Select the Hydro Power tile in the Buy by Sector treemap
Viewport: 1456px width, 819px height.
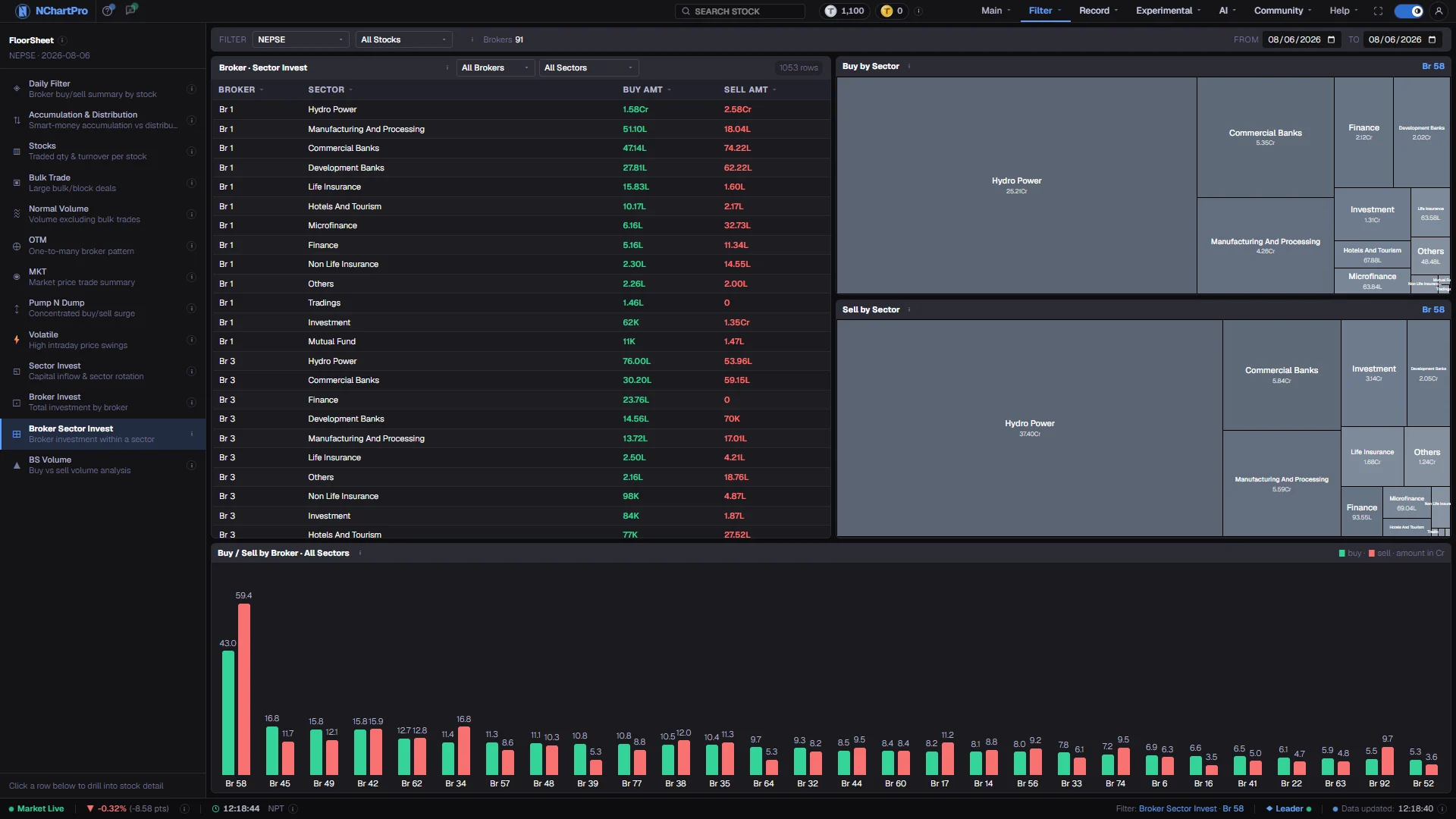tap(1016, 185)
